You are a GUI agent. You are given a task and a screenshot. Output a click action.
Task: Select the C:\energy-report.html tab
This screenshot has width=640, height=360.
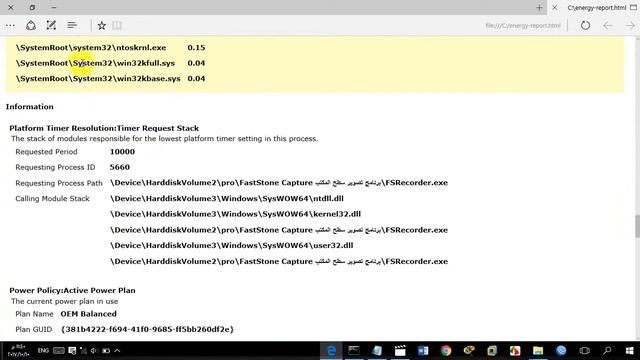tap(597, 7)
